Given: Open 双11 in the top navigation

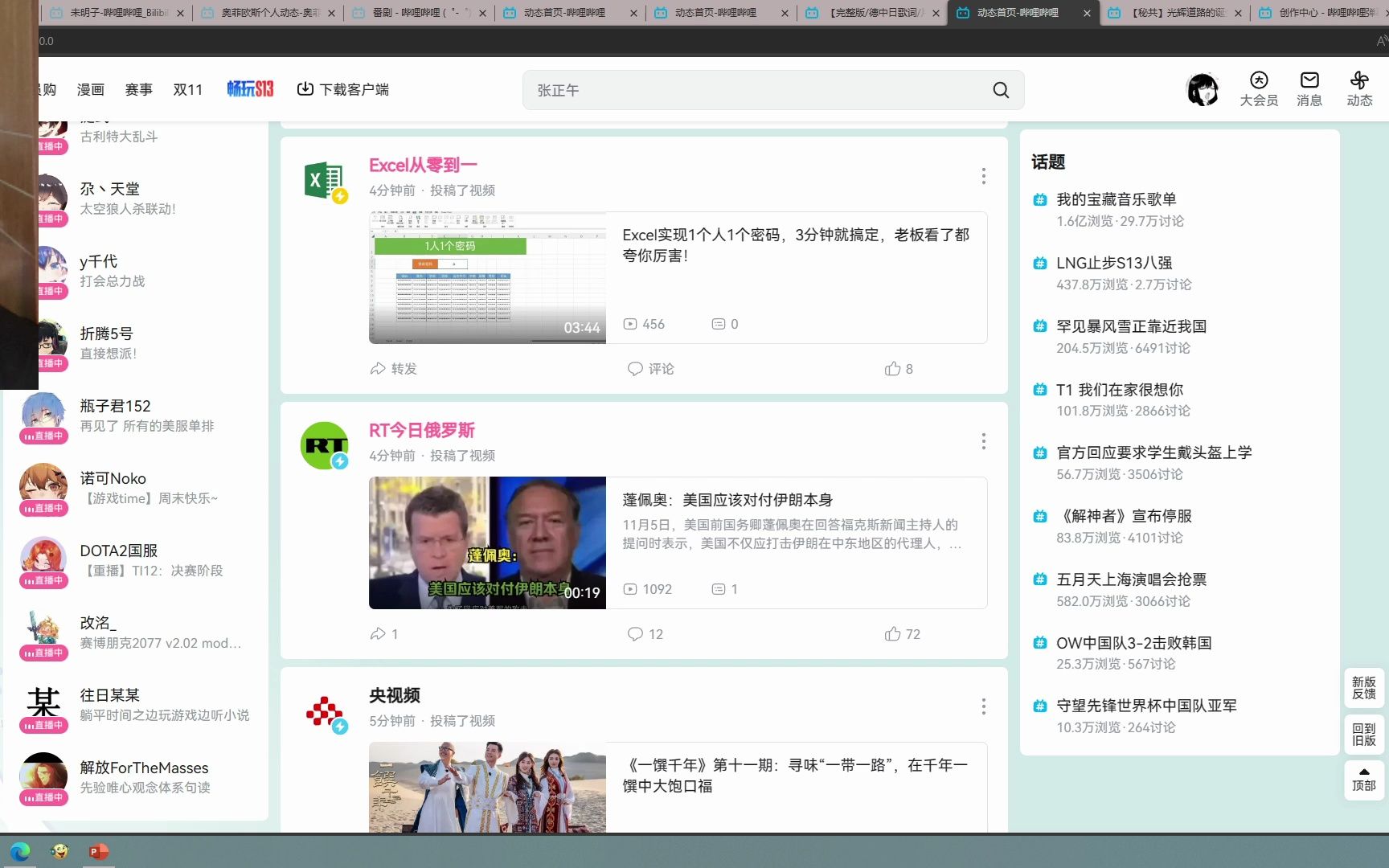Looking at the screenshot, I should pos(188,89).
